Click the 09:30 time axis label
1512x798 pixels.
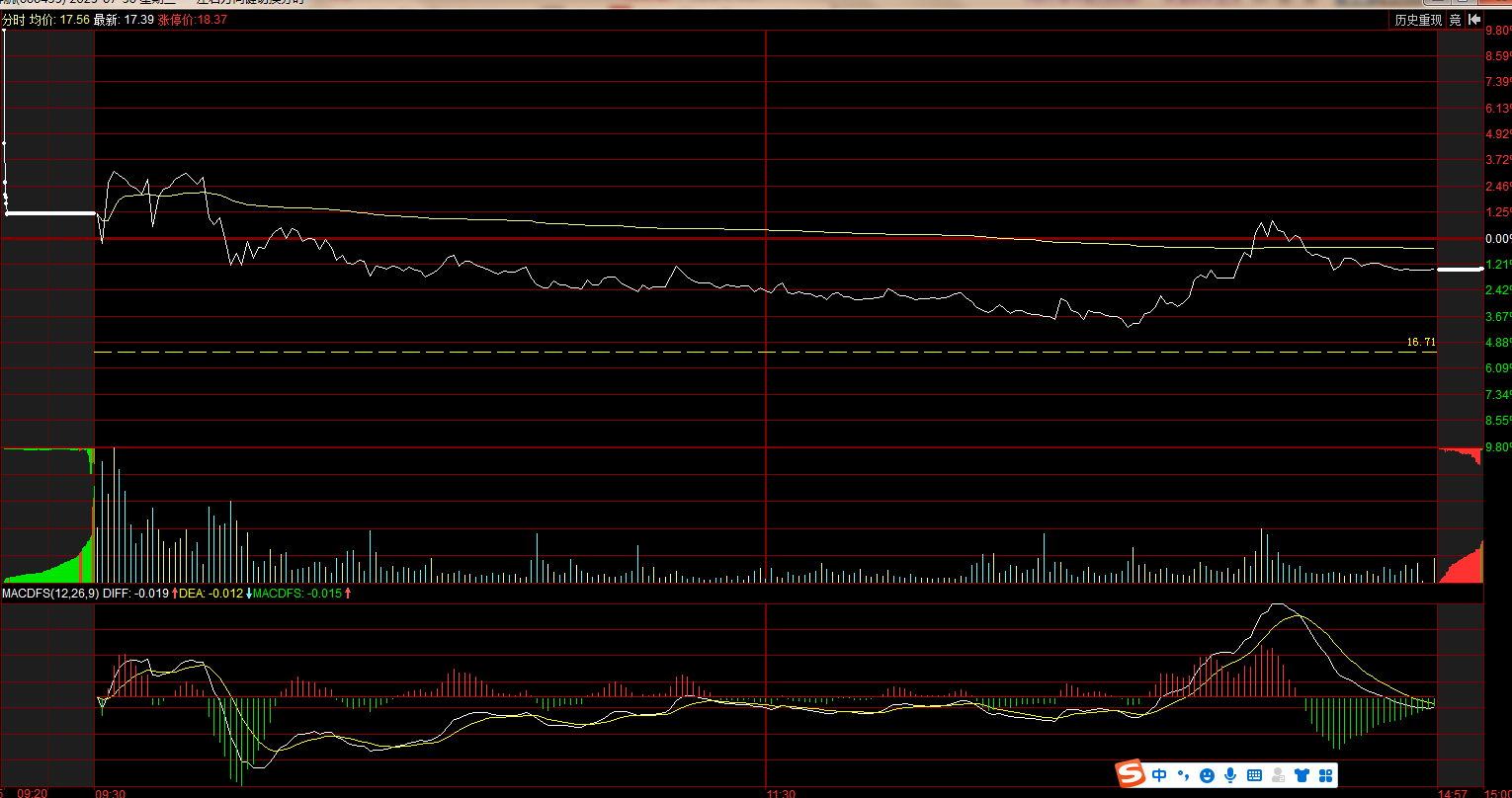coord(110,792)
